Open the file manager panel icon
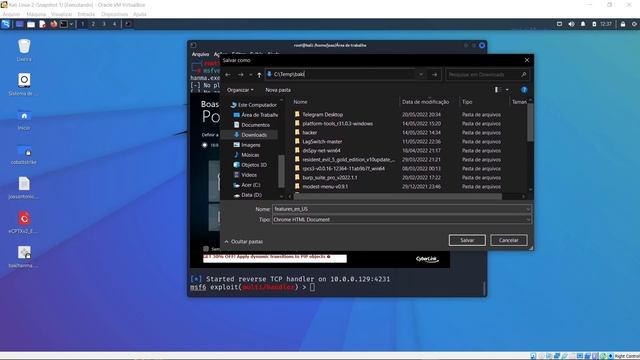Viewport: 640px width, 360px height. click(x=31, y=24)
